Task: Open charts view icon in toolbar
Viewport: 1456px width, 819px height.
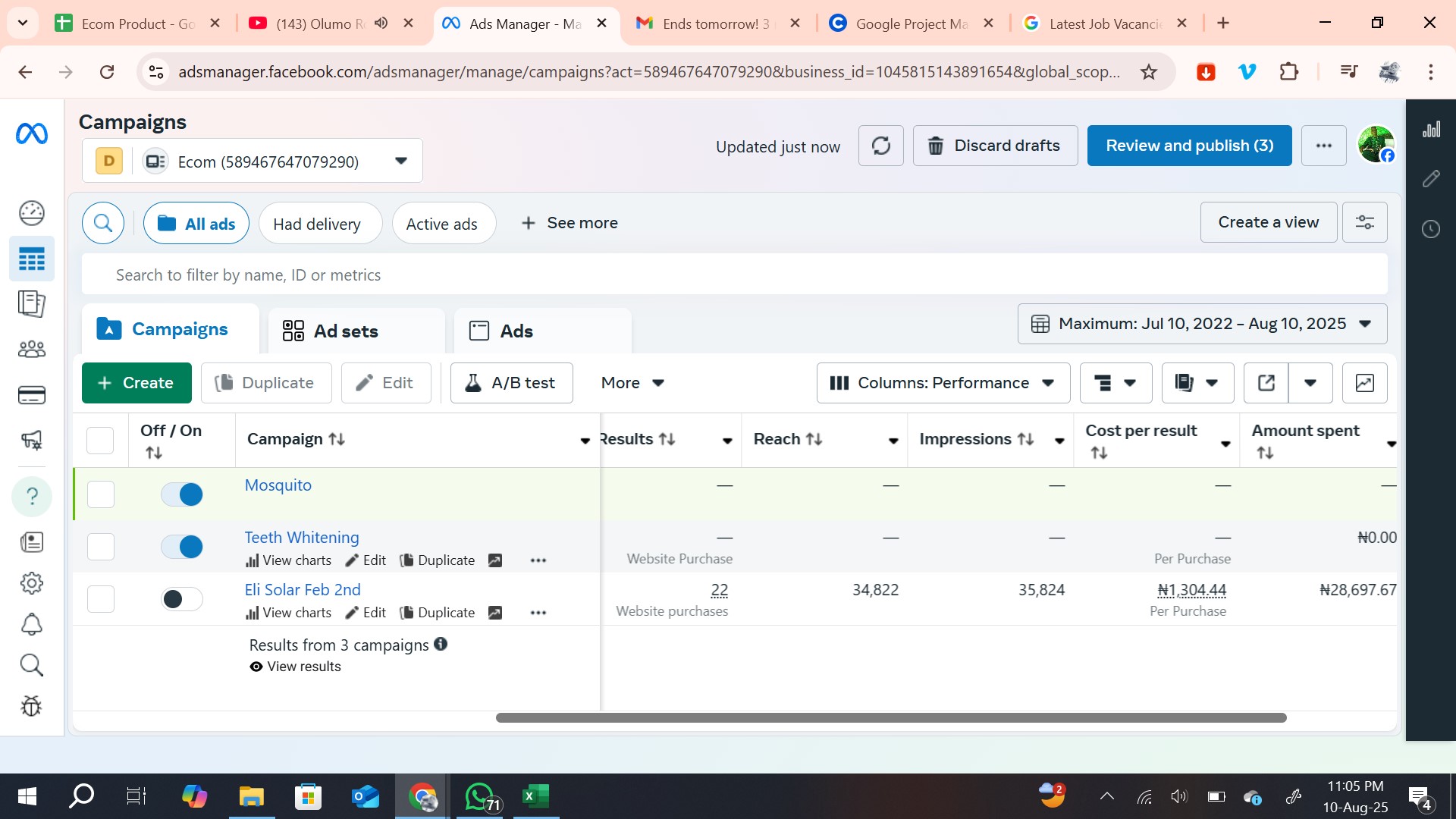Action: pos(1364,383)
